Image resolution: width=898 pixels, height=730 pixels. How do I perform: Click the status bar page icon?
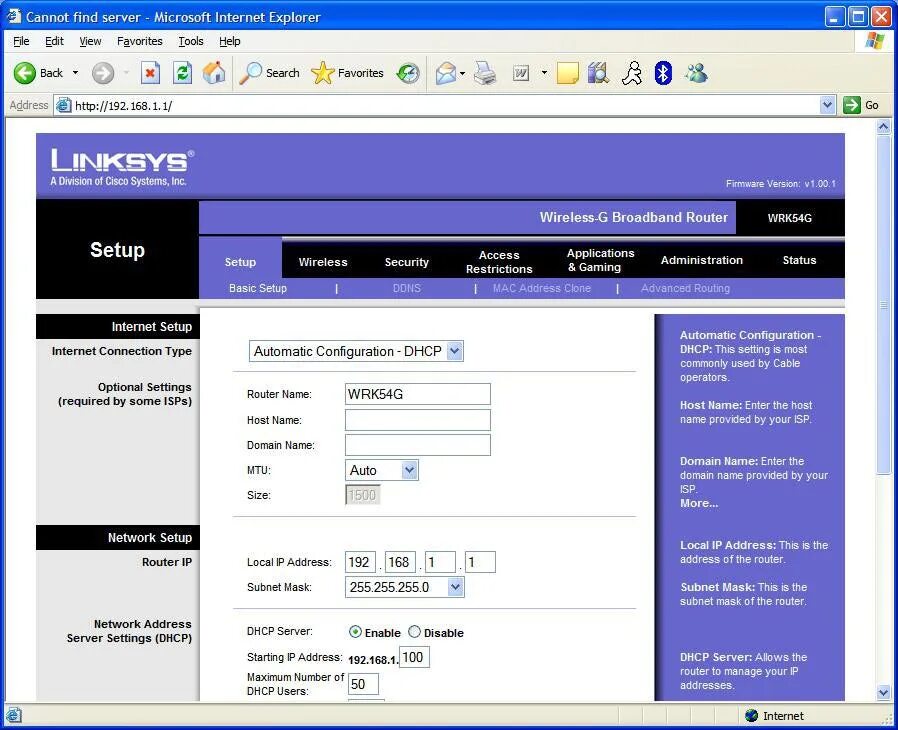(14, 716)
